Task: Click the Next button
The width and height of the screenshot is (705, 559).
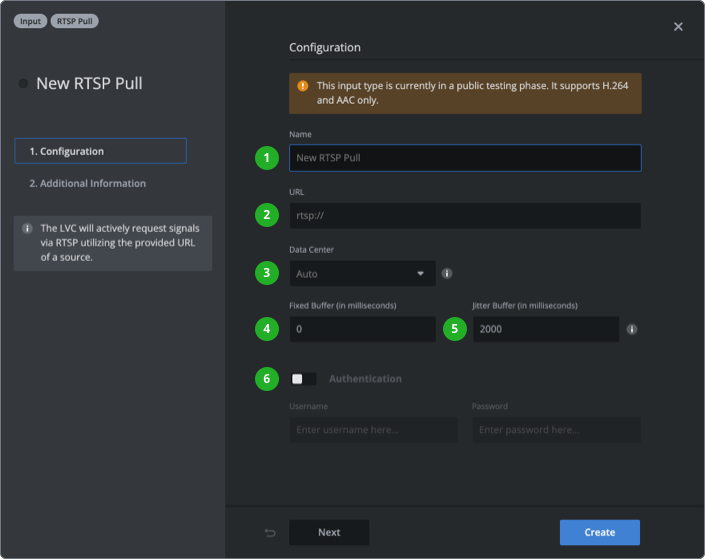Action: [329, 532]
